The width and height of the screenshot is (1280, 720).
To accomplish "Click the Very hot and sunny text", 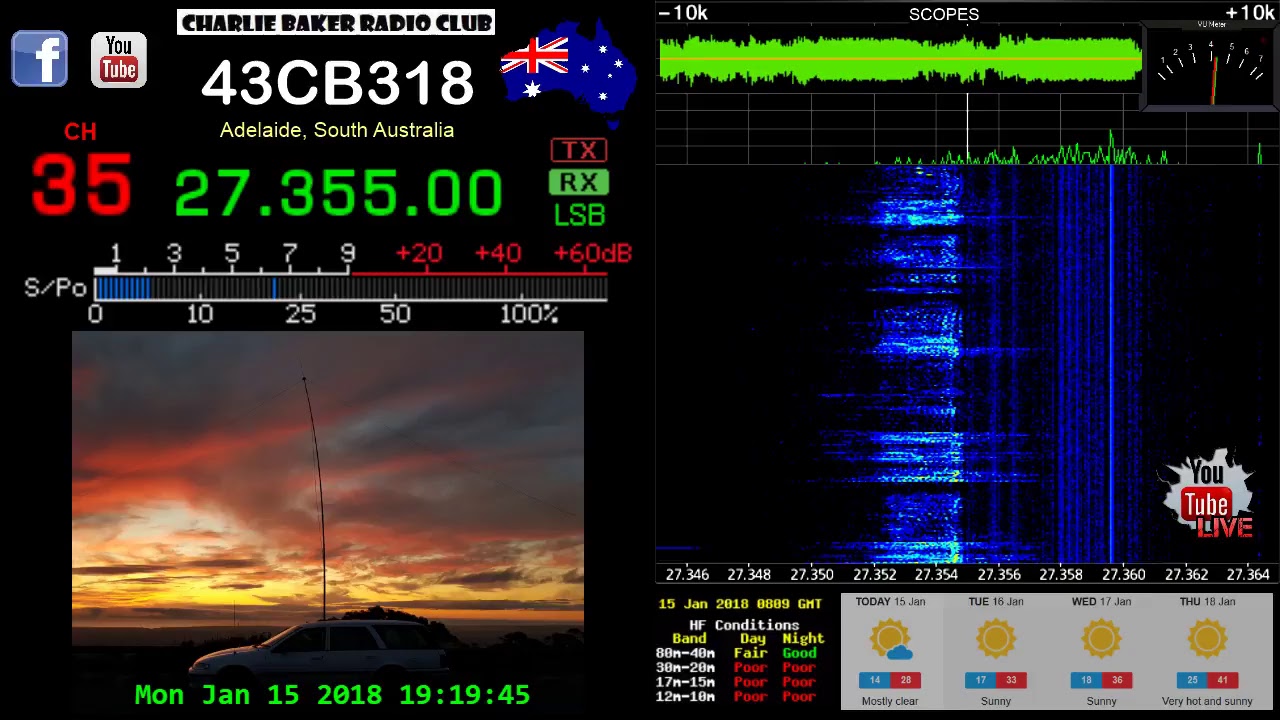I will point(1207,701).
